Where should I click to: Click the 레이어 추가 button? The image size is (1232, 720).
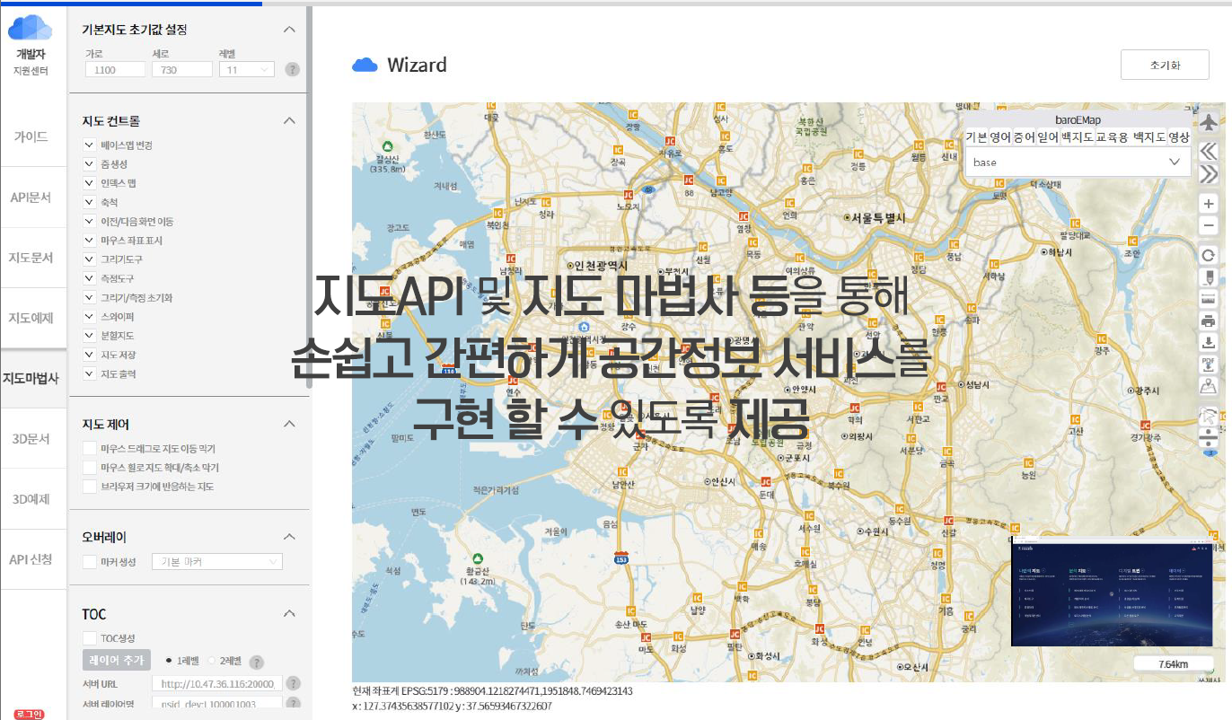click(116, 661)
